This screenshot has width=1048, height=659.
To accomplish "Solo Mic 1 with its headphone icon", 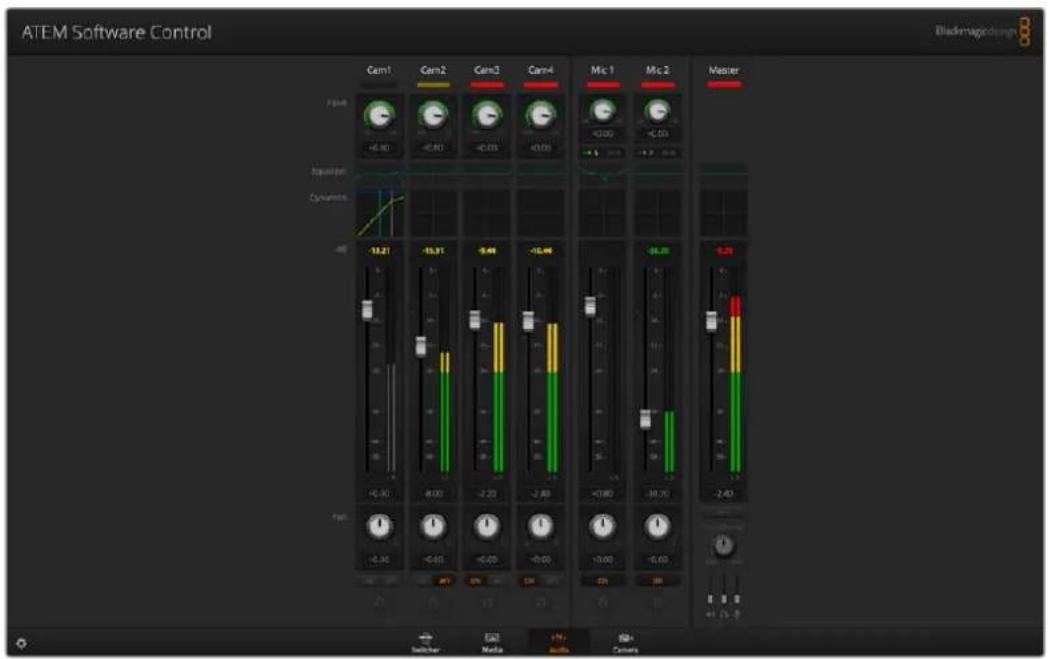I will 602,602.
